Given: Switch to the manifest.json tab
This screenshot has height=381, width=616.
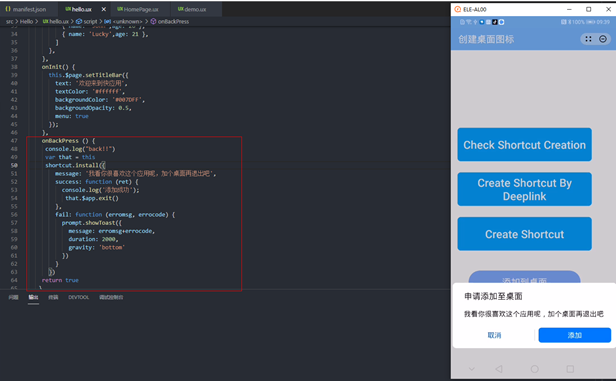Looking at the screenshot, I should click(26, 9).
